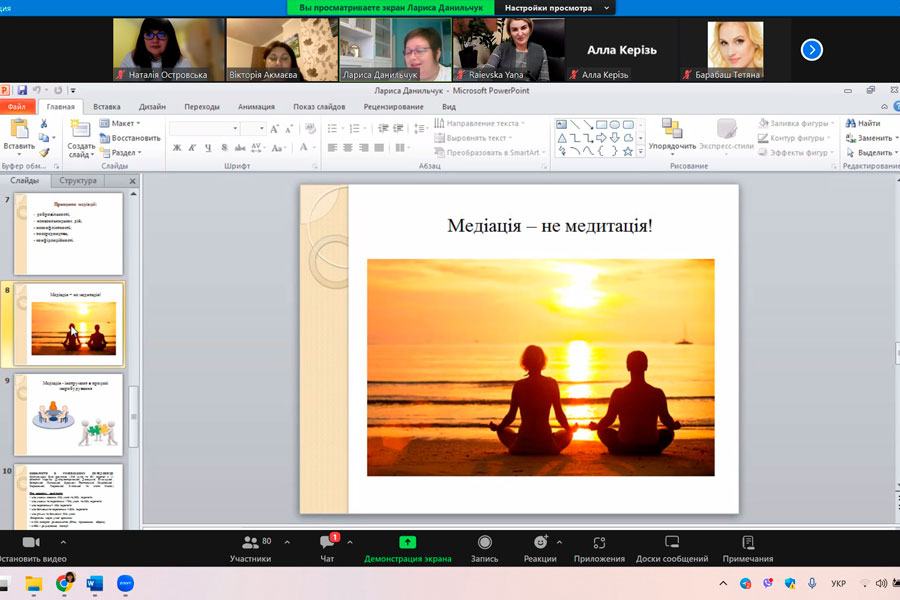Open the Participants list
Screen dimensions: 900x600
pos(250,543)
